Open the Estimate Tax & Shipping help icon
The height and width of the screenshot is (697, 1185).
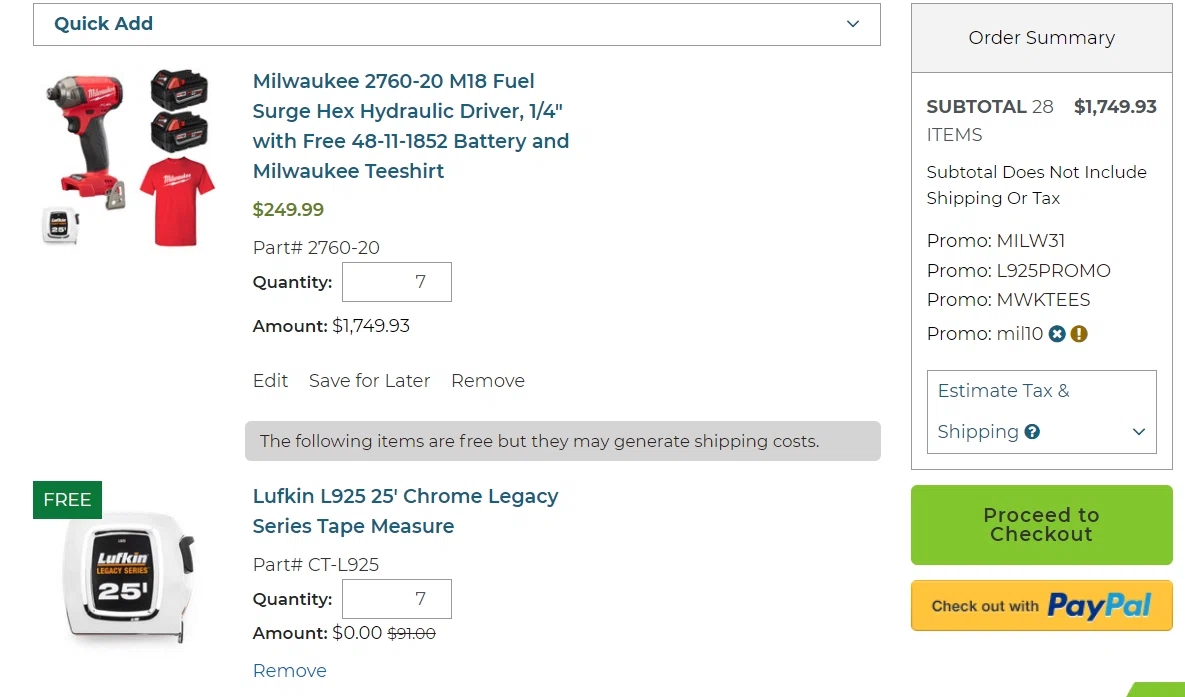(x=1032, y=432)
